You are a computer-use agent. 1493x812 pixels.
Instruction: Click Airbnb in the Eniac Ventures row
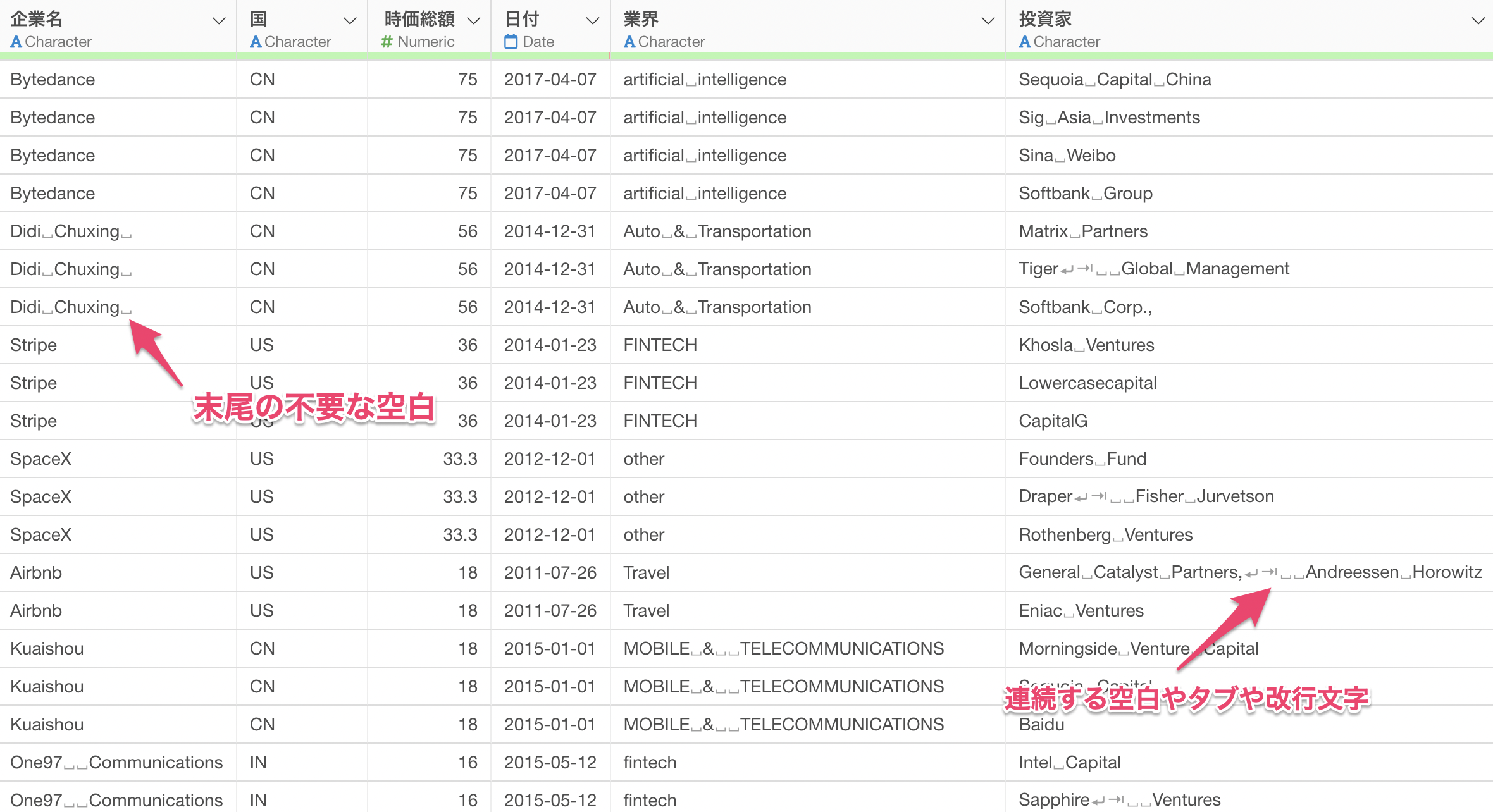pos(36,610)
